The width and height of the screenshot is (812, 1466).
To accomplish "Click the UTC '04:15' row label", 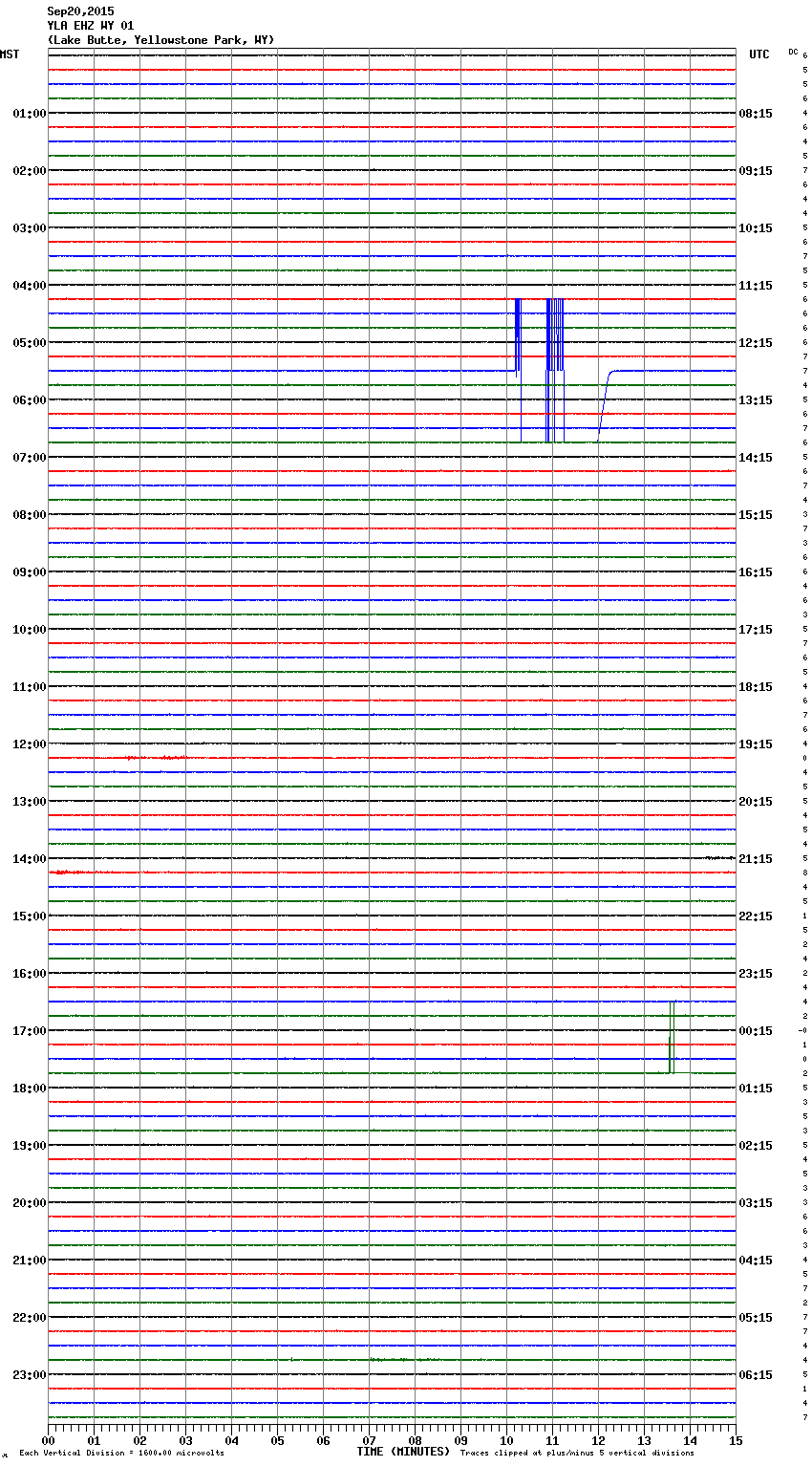I will click(756, 1261).
